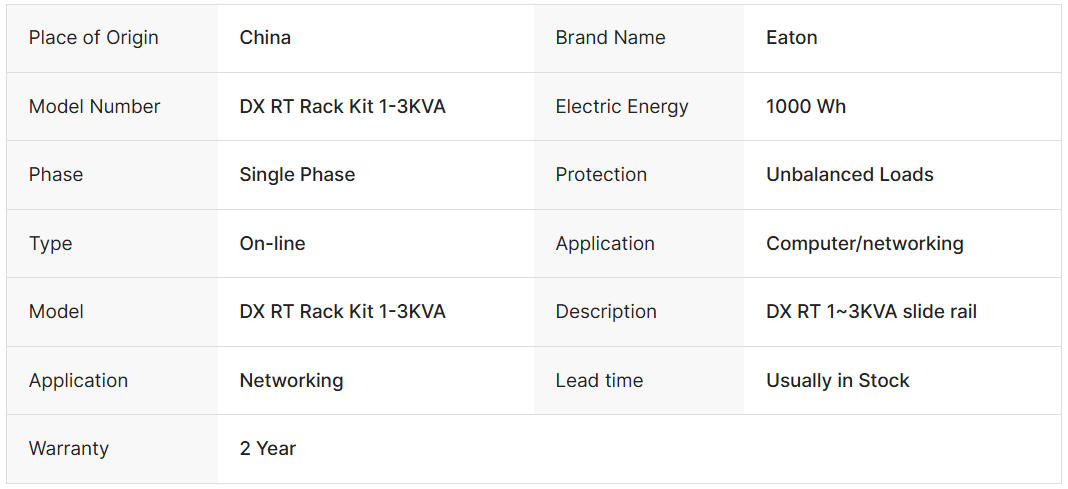Select the "2 Year" warranty value
Screen dimensions: 1068x489
pyautogui.click(x=267, y=449)
